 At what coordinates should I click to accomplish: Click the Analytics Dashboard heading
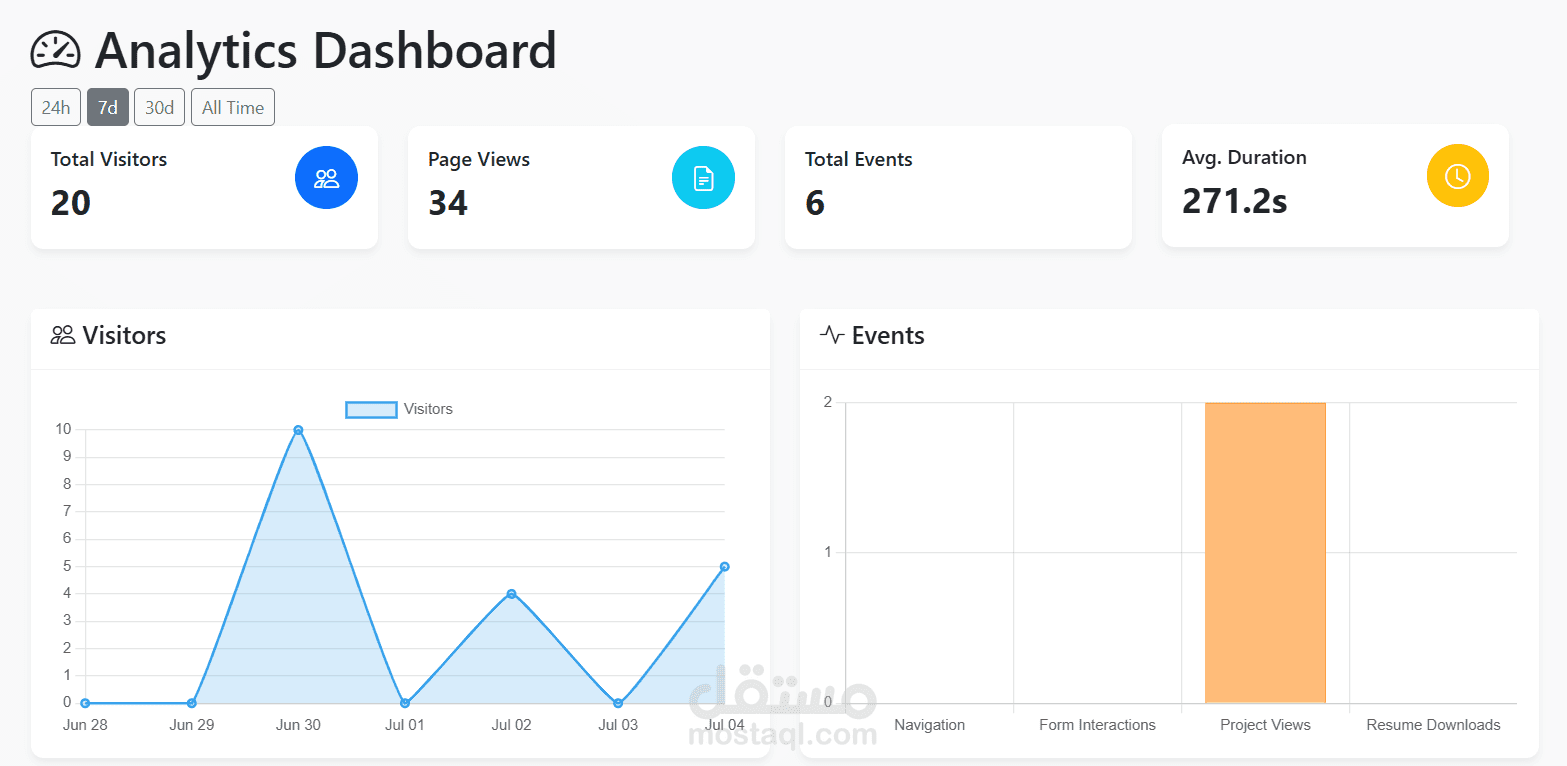[x=325, y=49]
